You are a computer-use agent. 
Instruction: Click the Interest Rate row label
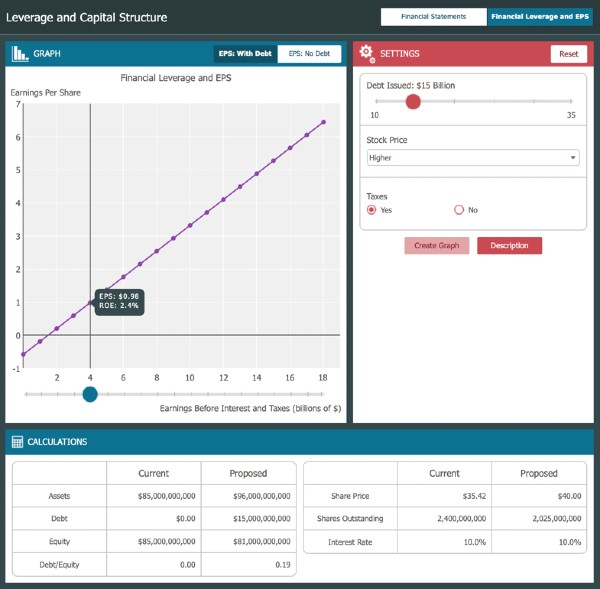click(350, 542)
